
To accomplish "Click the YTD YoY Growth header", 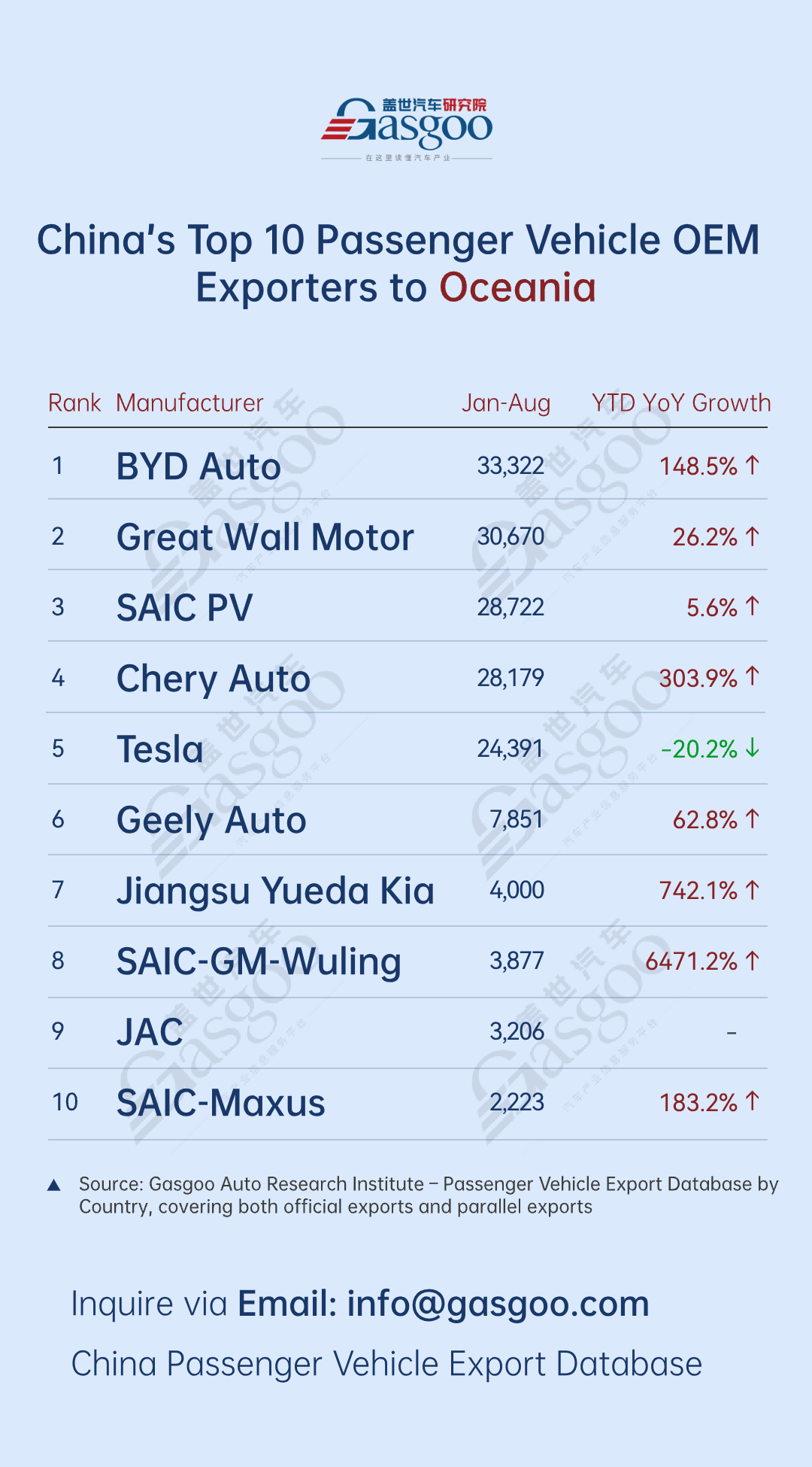I will [681, 403].
